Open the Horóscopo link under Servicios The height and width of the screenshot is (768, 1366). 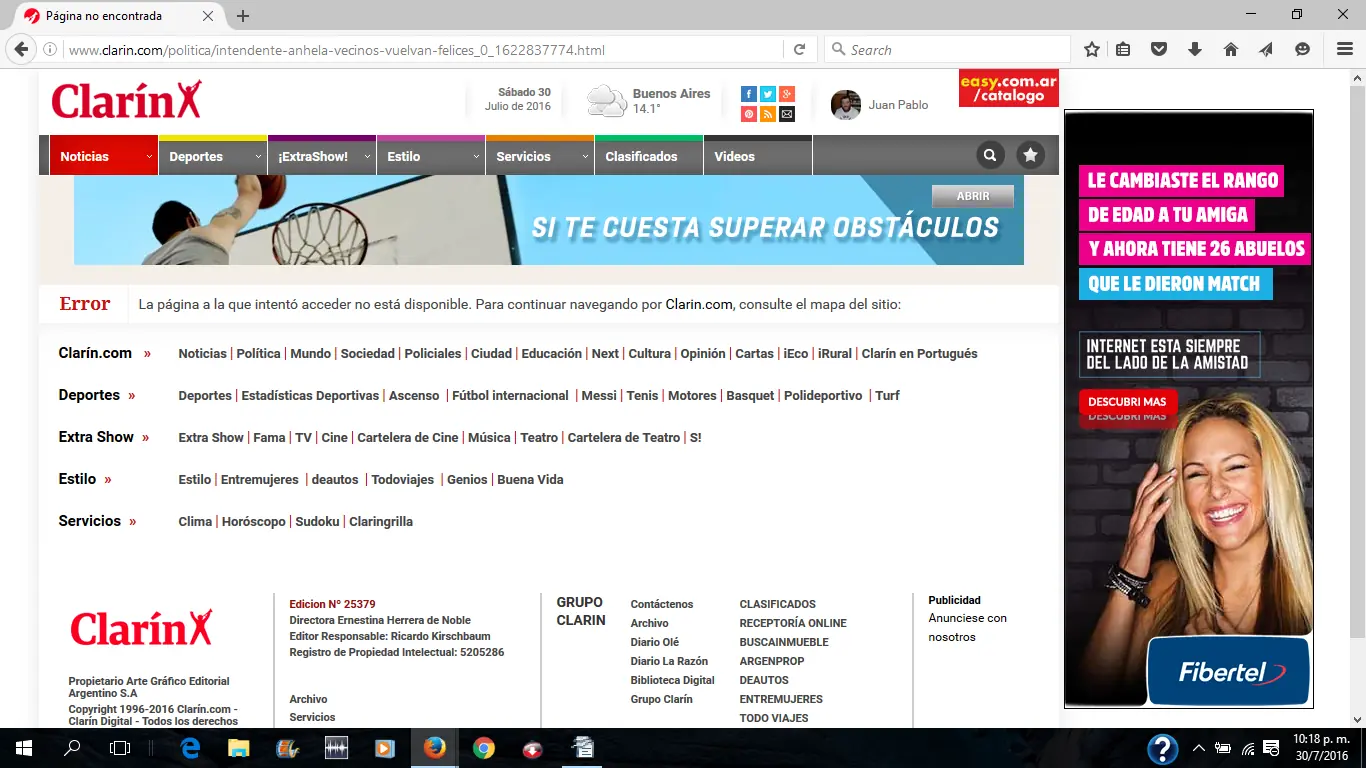click(x=254, y=521)
